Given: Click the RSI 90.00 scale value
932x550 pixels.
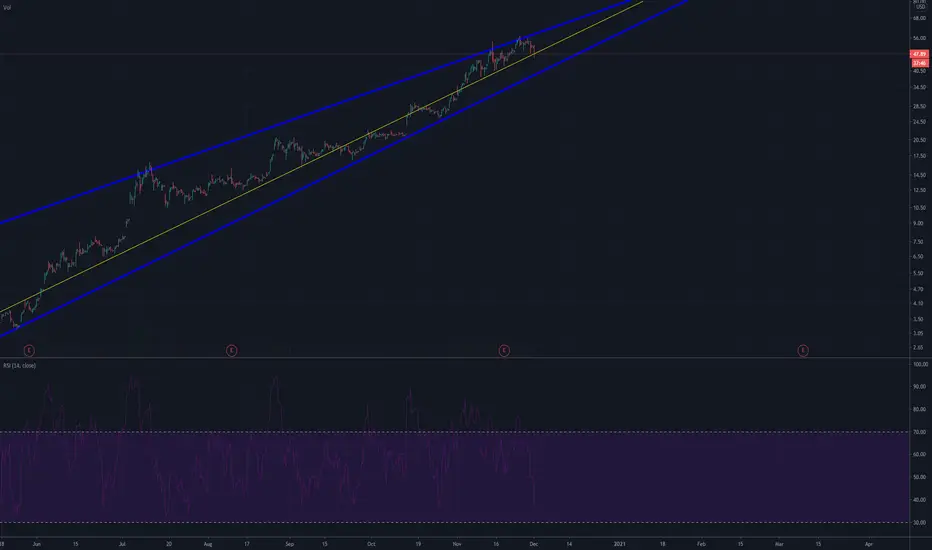Looking at the screenshot, I should [x=920, y=386].
